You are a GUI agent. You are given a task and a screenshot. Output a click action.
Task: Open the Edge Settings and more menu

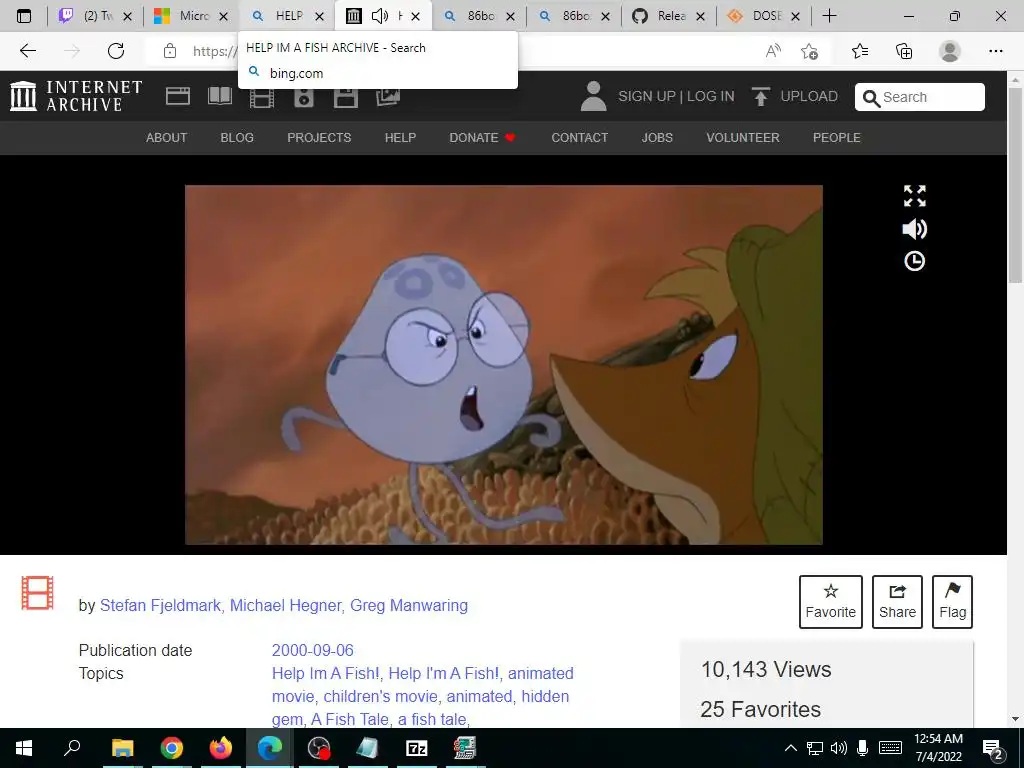click(x=995, y=51)
